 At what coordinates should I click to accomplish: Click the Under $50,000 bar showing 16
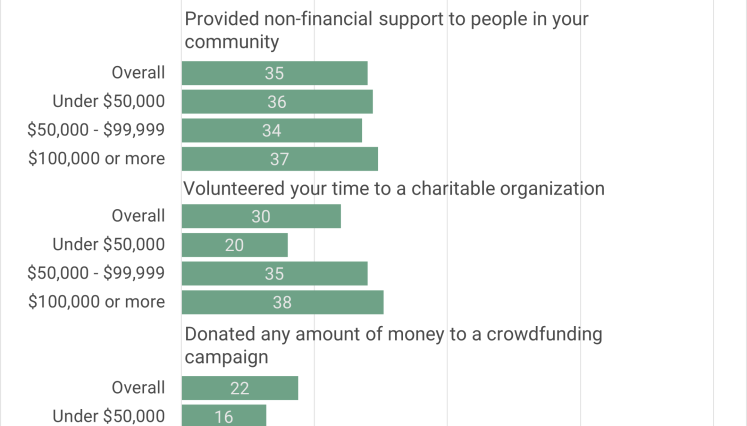click(x=224, y=416)
